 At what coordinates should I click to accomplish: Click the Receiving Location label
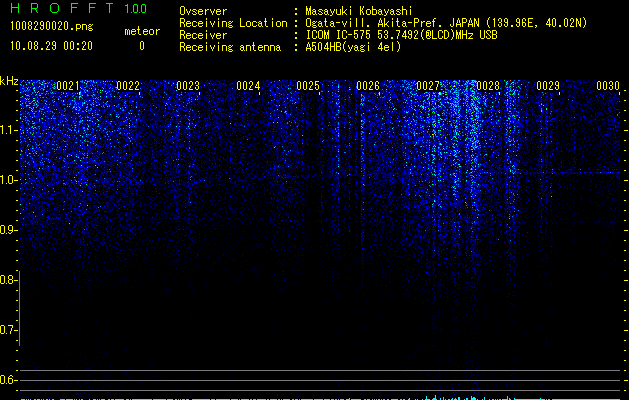(233, 23)
